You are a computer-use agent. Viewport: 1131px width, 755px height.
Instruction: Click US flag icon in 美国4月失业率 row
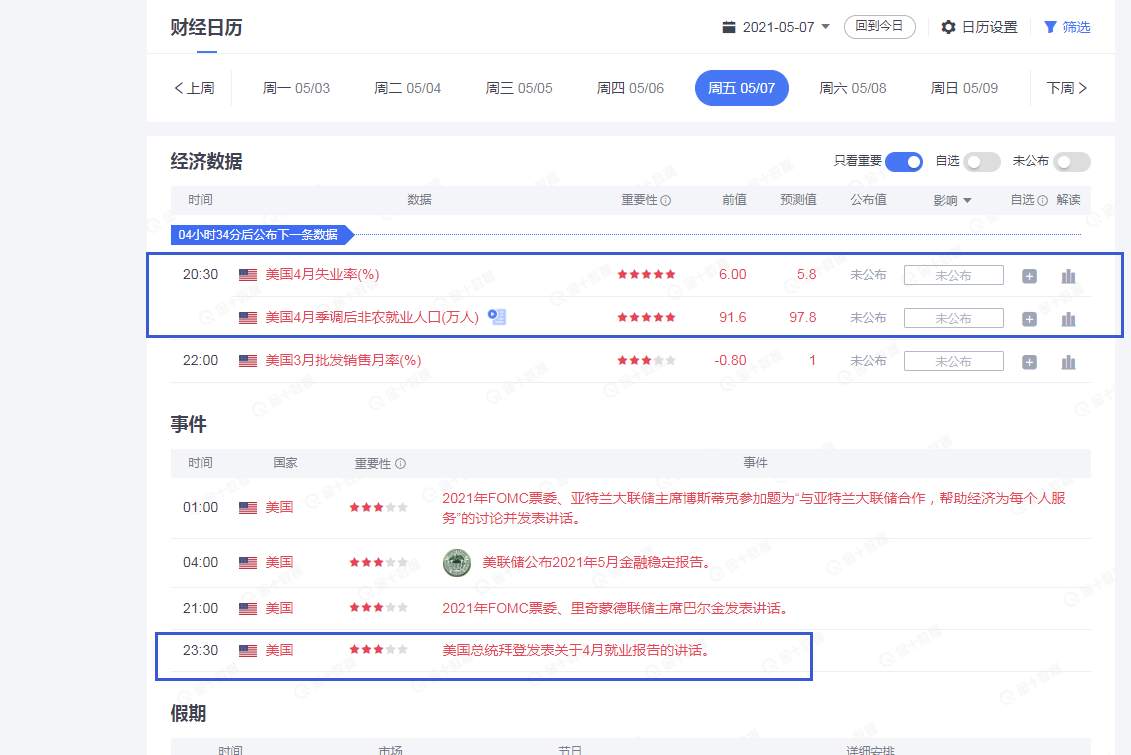pos(247,275)
